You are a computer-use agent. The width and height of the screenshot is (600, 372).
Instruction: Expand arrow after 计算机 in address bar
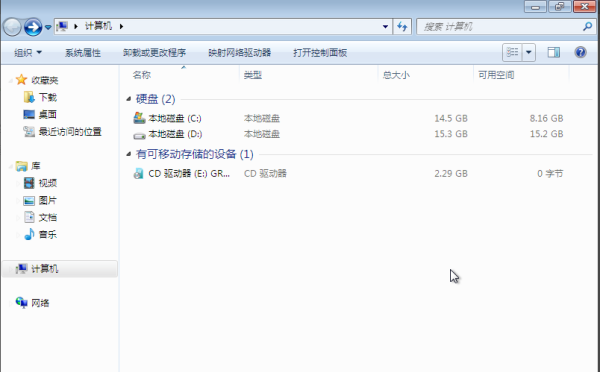coord(121,26)
